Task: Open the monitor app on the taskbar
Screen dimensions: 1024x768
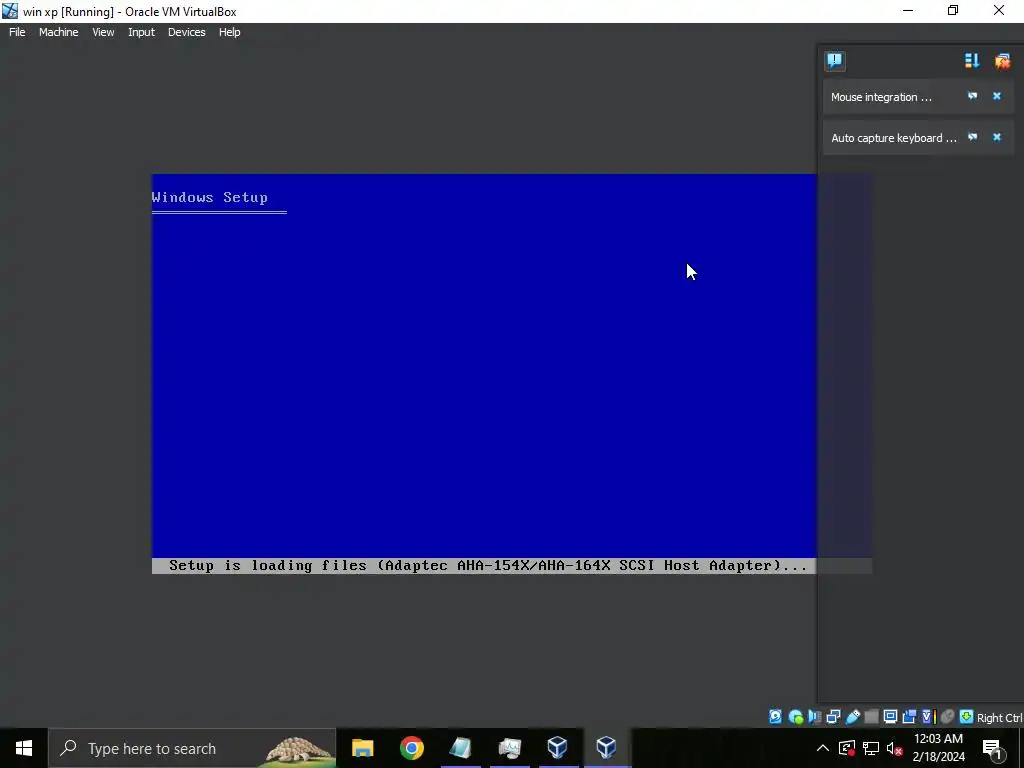Action: pyautogui.click(x=509, y=748)
